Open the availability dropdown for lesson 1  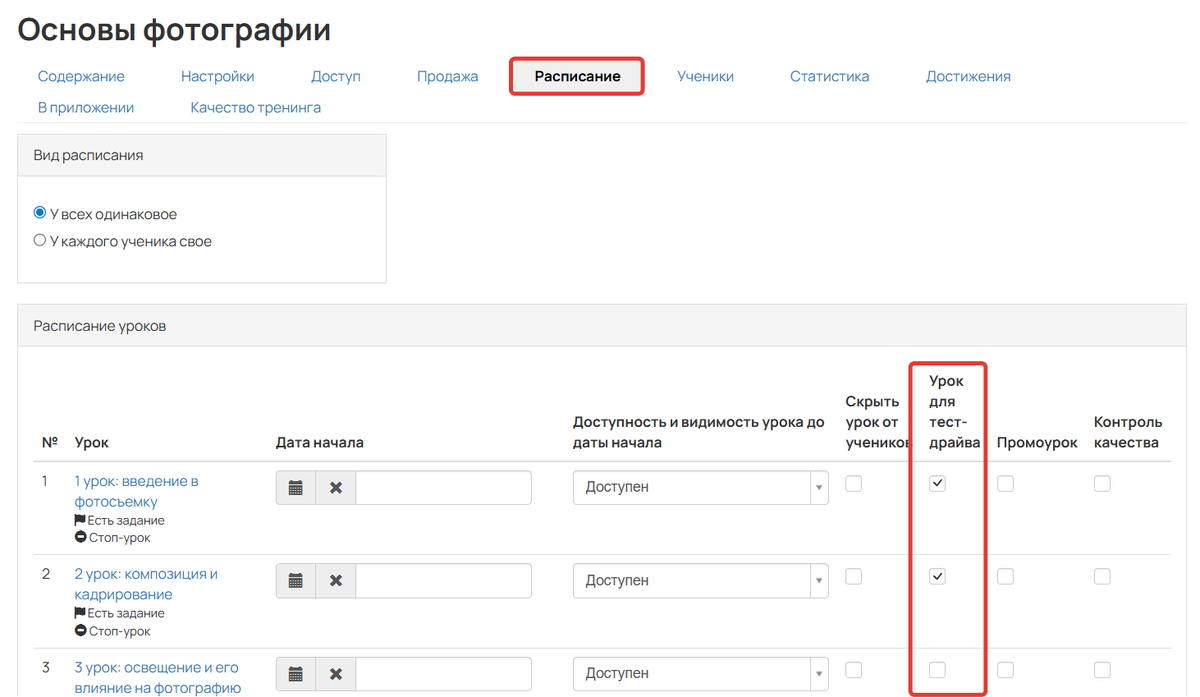point(700,487)
